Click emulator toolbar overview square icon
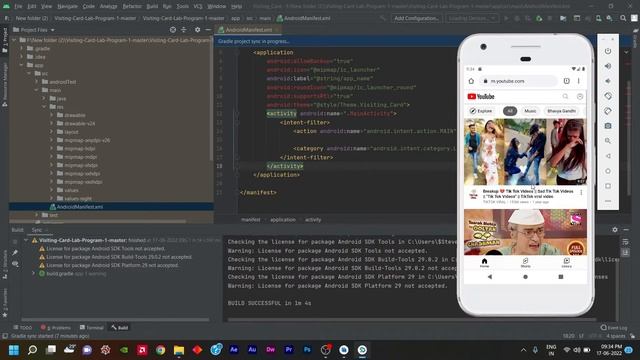Image resolution: width=640 pixels, height=360 pixels. click(x=608, y=186)
